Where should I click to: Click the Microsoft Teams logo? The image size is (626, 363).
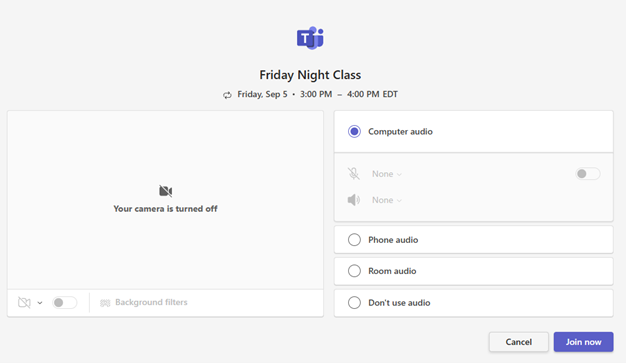tap(310, 38)
